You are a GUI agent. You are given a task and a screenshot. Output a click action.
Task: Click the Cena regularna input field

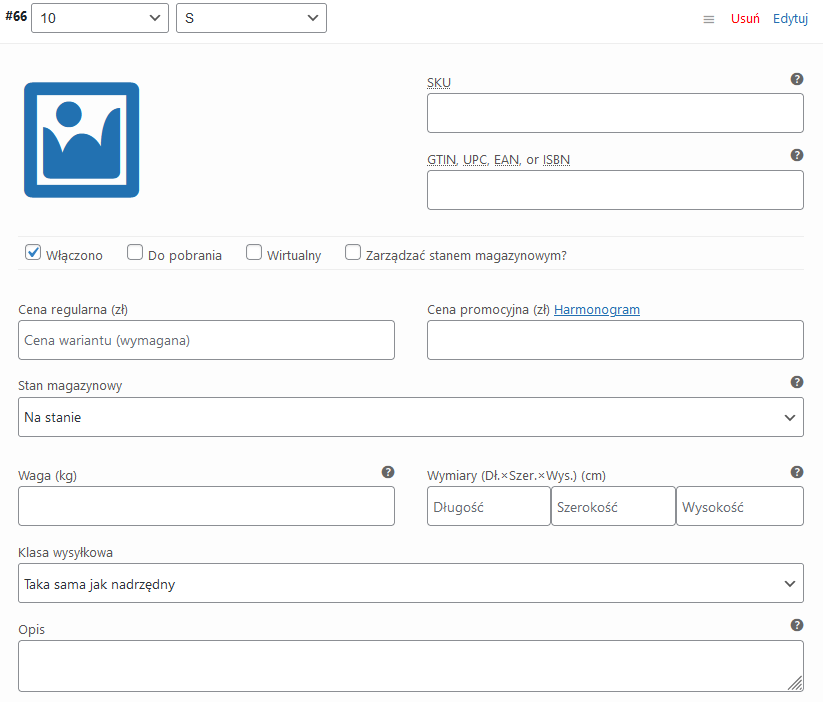(x=206, y=340)
